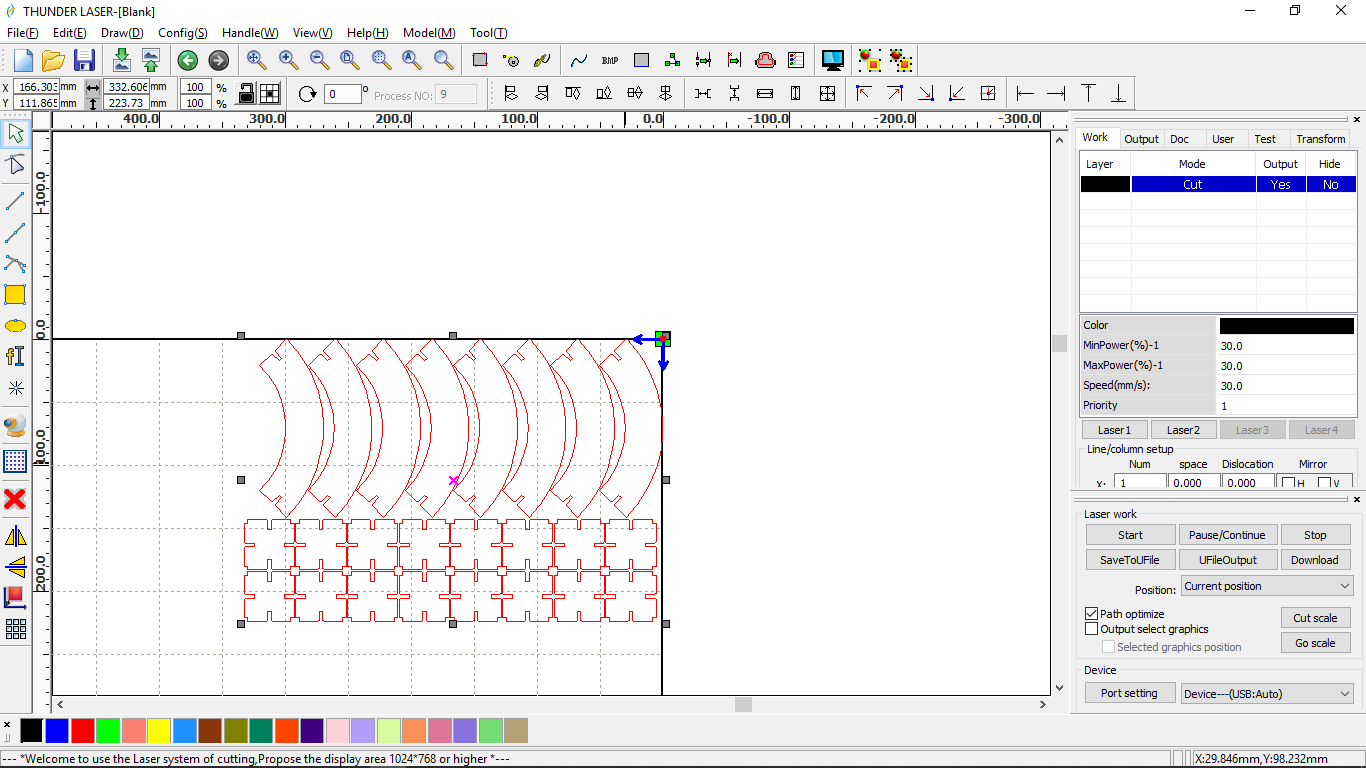This screenshot has height=768, width=1366.
Task: Select the yellow Rectangle drawing tool
Action: [x=15, y=295]
